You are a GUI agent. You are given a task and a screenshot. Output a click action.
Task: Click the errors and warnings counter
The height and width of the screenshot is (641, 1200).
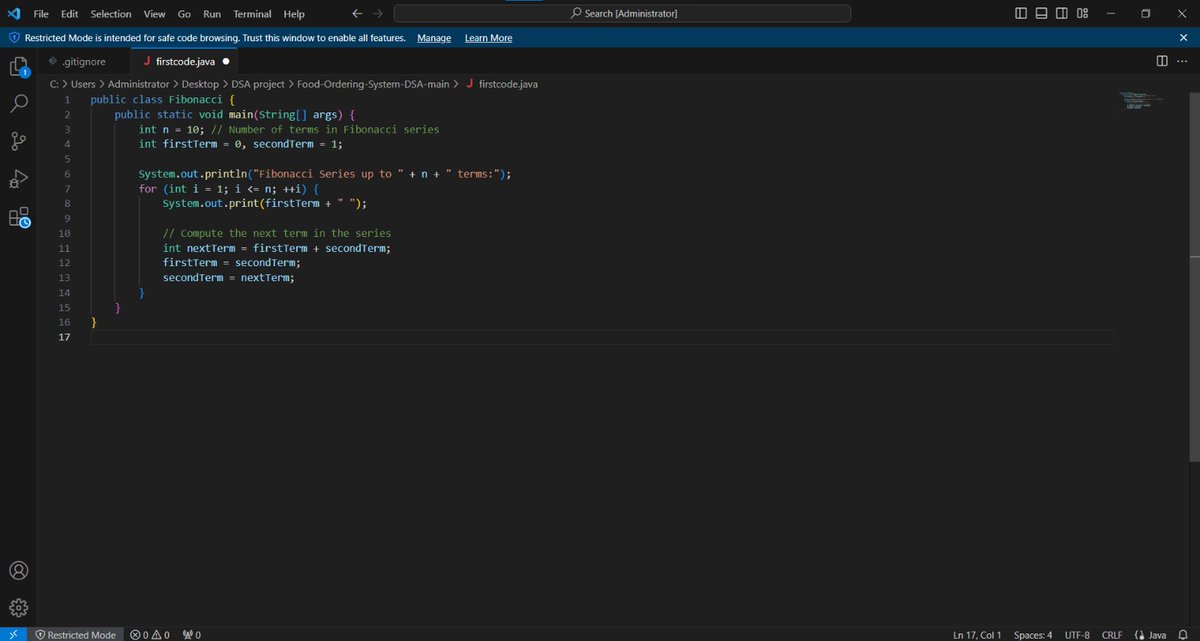[149, 635]
